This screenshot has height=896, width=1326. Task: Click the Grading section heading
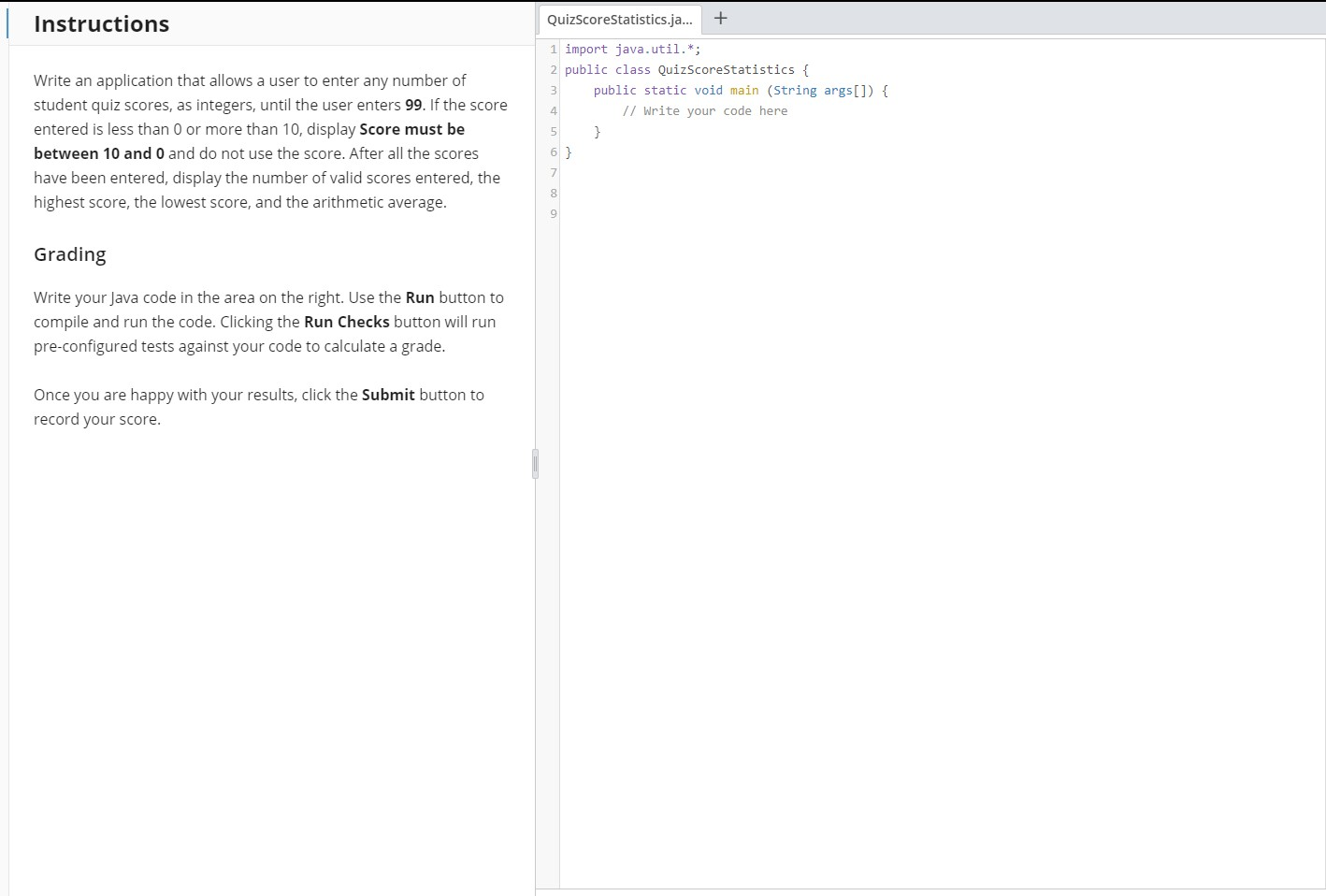coord(69,253)
